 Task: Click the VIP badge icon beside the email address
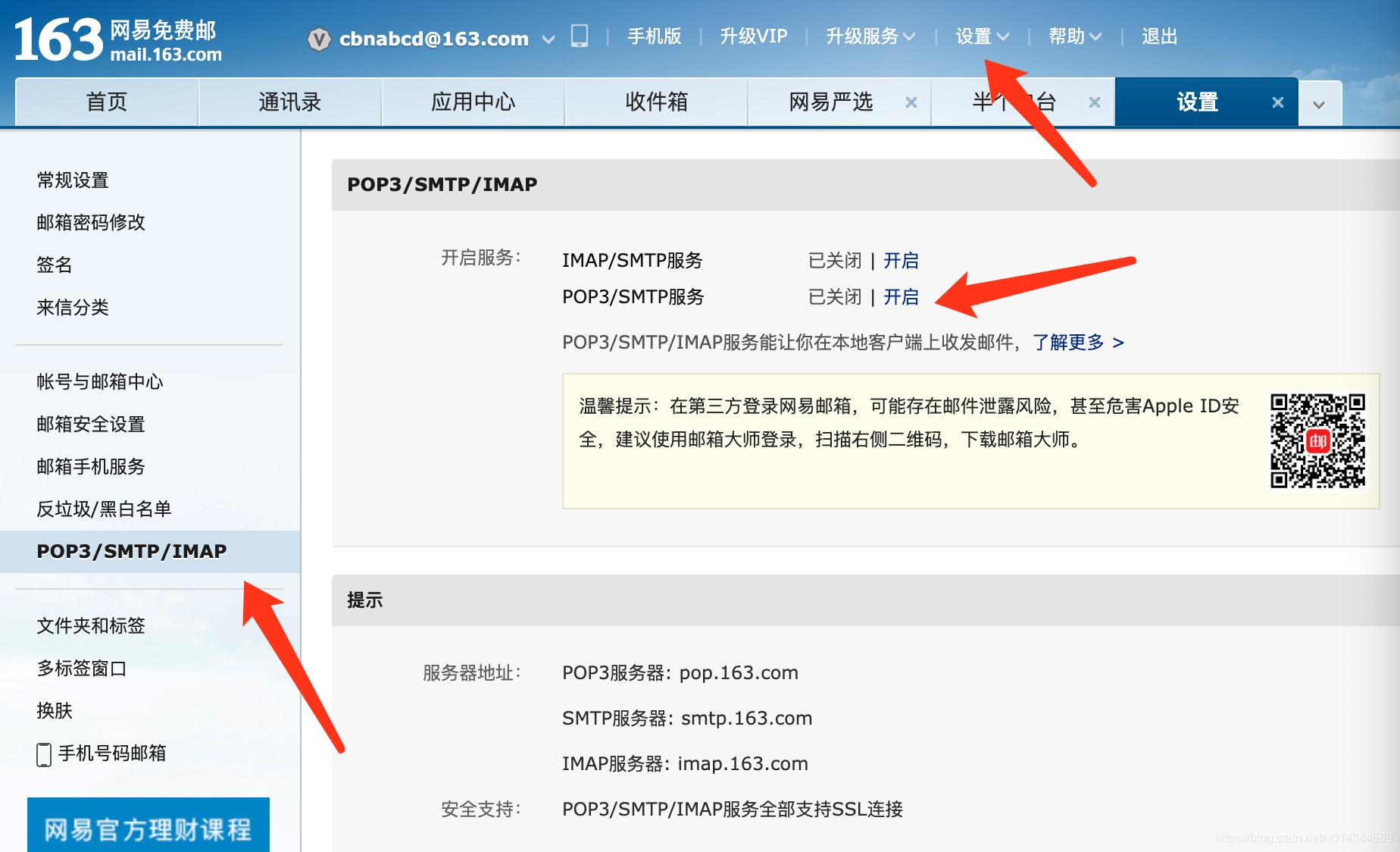point(319,39)
